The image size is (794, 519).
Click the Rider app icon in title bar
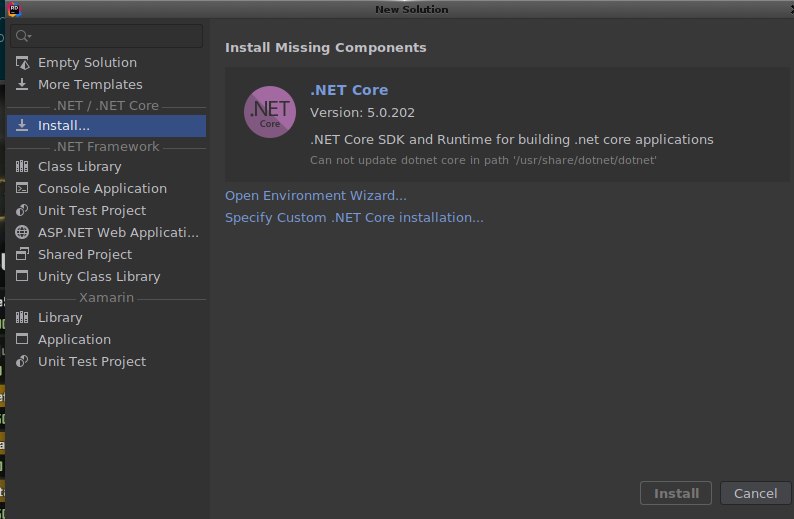pyautogui.click(x=14, y=9)
